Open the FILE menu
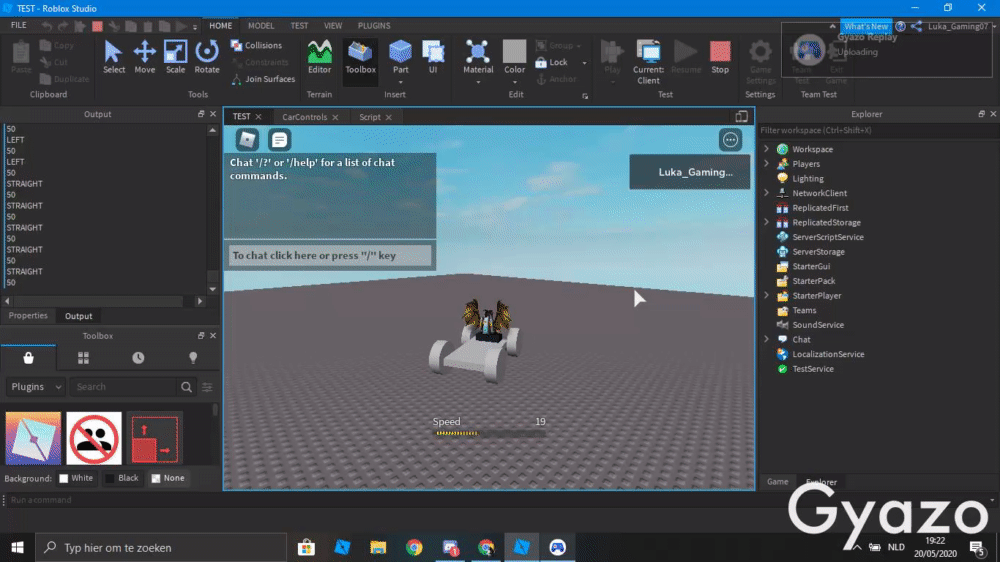The height and width of the screenshot is (562, 1000). [18, 25]
